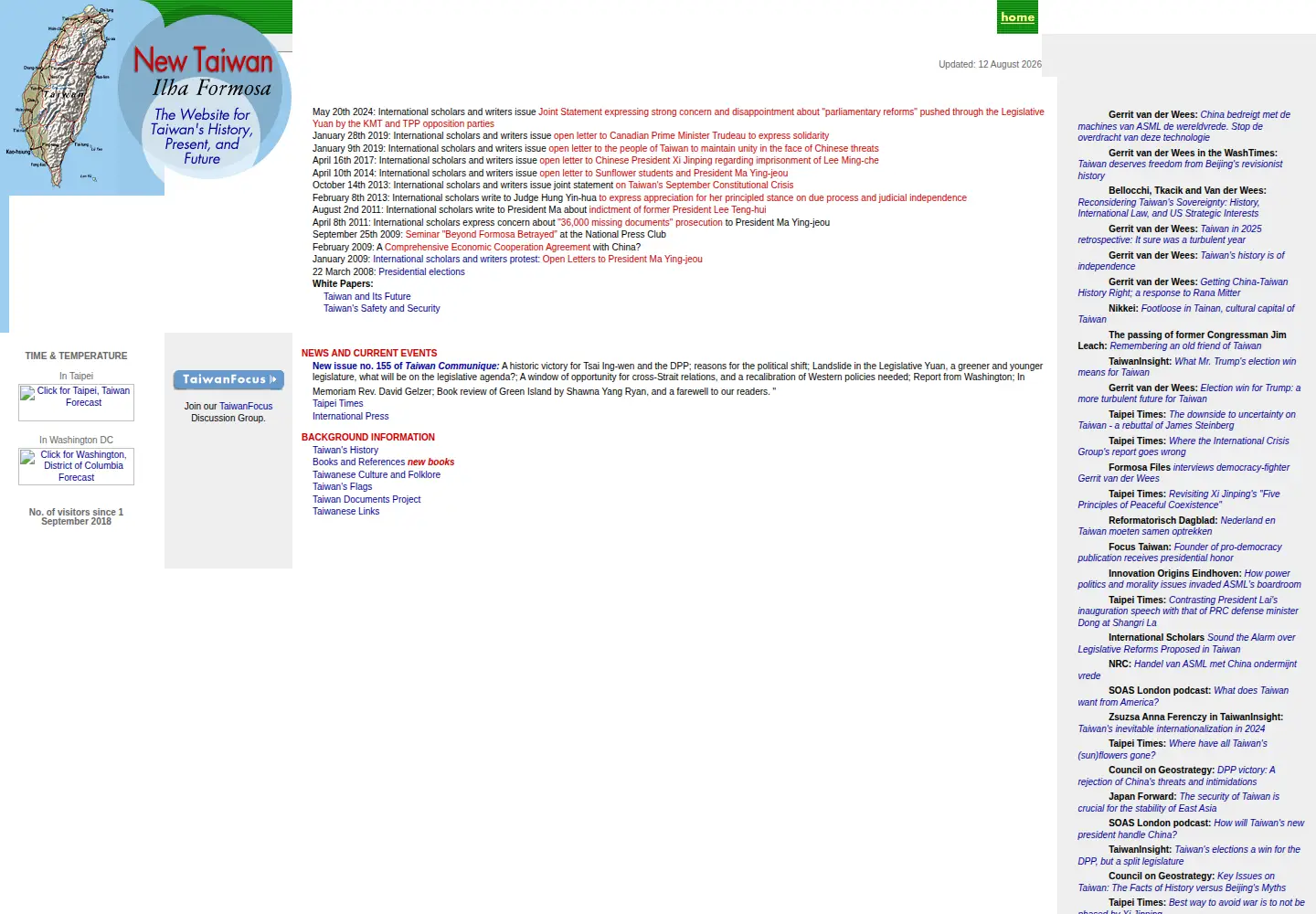Open indictment of former President Lee Teng-hui link
The width and height of the screenshot is (1316, 914).
[x=677, y=210]
